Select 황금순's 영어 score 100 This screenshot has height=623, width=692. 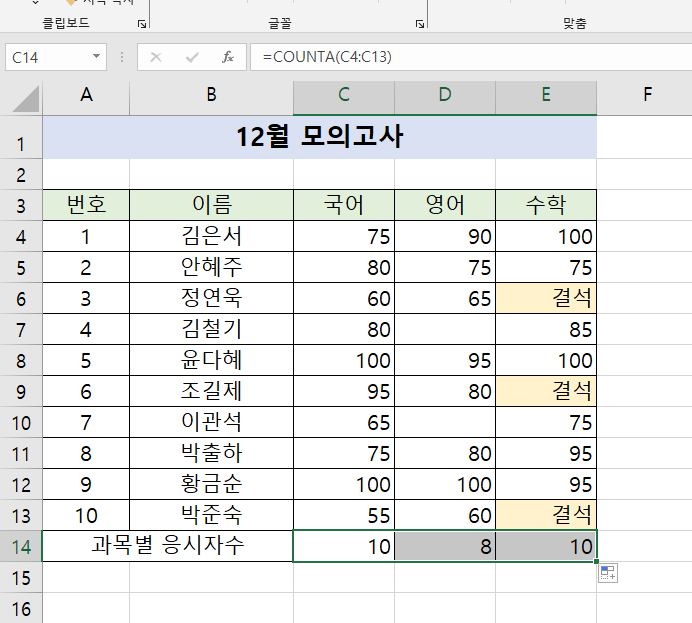tap(445, 484)
